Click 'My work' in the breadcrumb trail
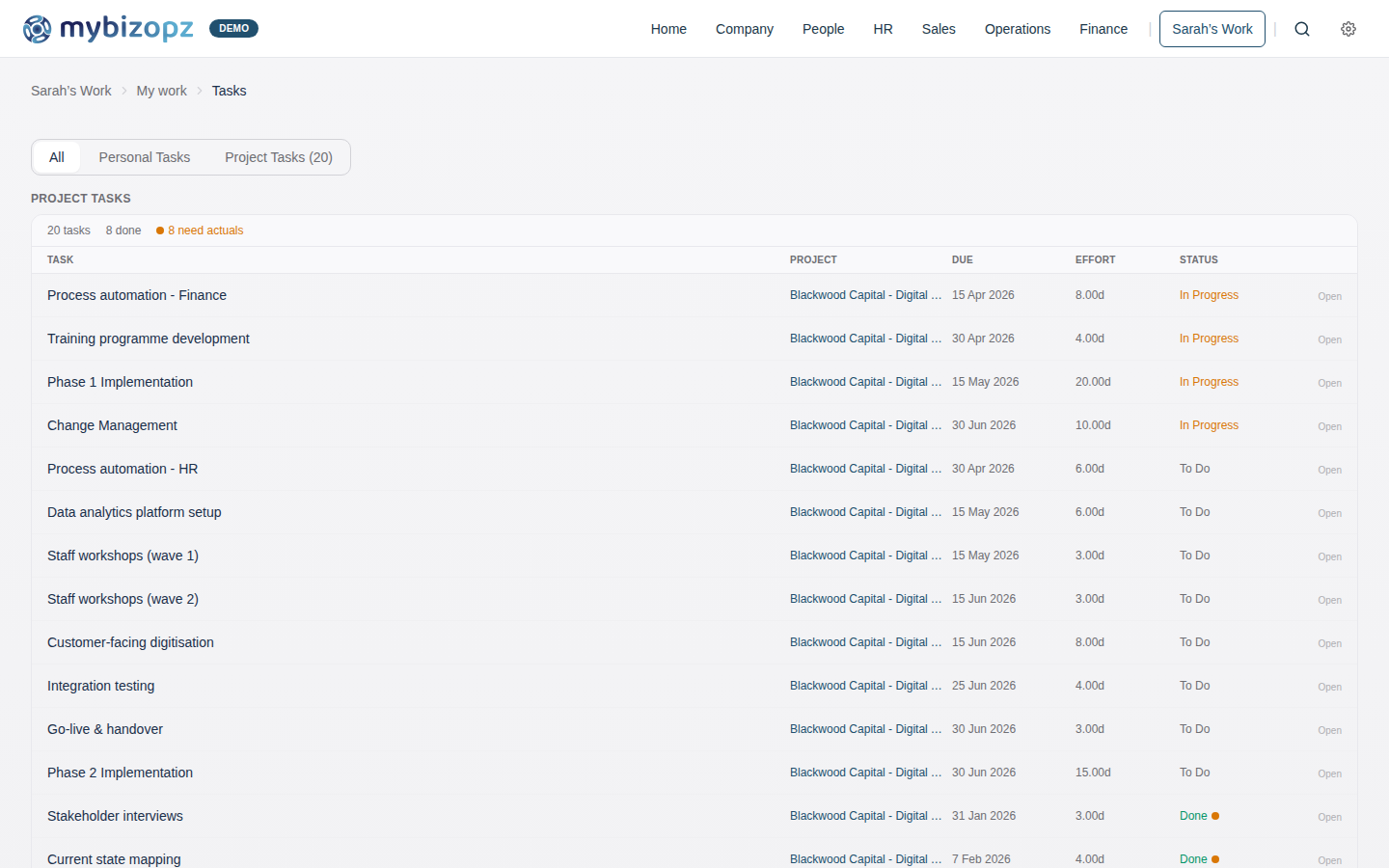The image size is (1389, 868). 161,90
